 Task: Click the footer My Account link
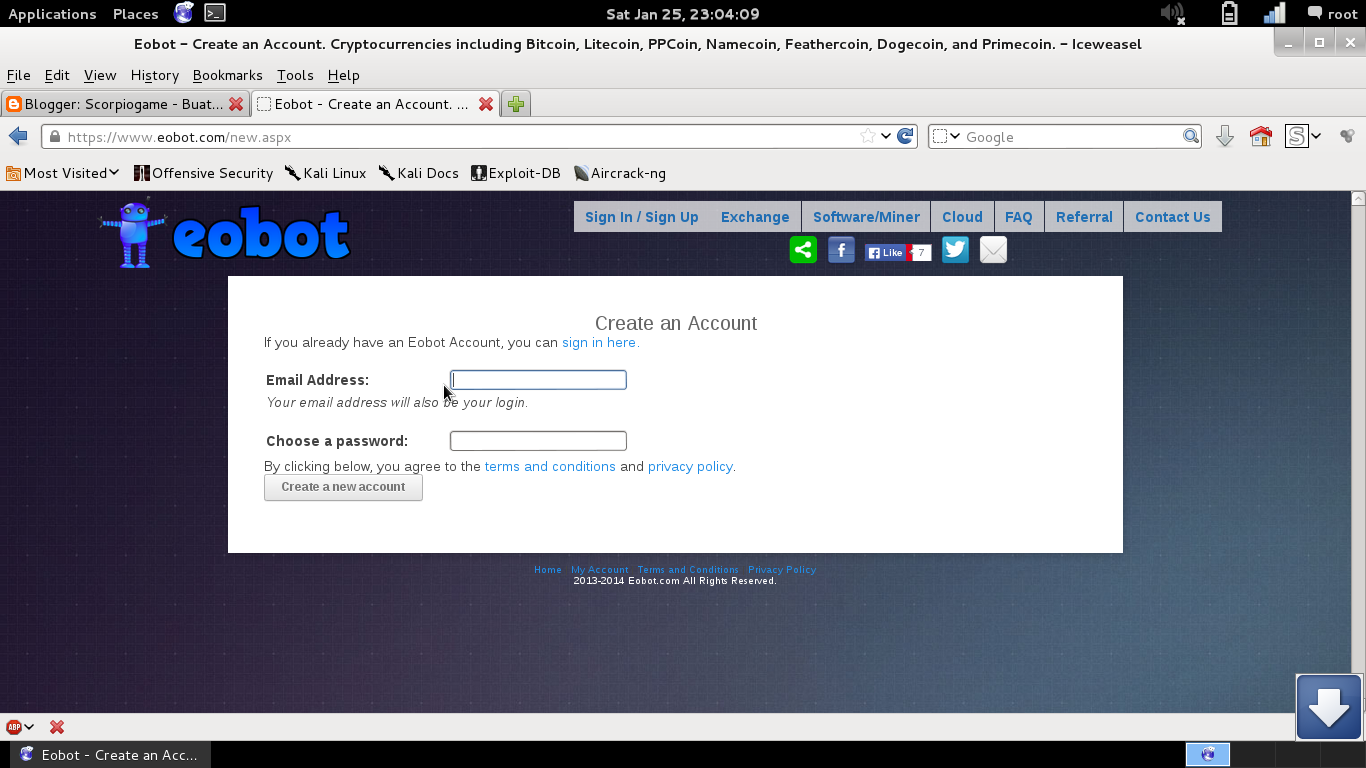tap(600, 570)
